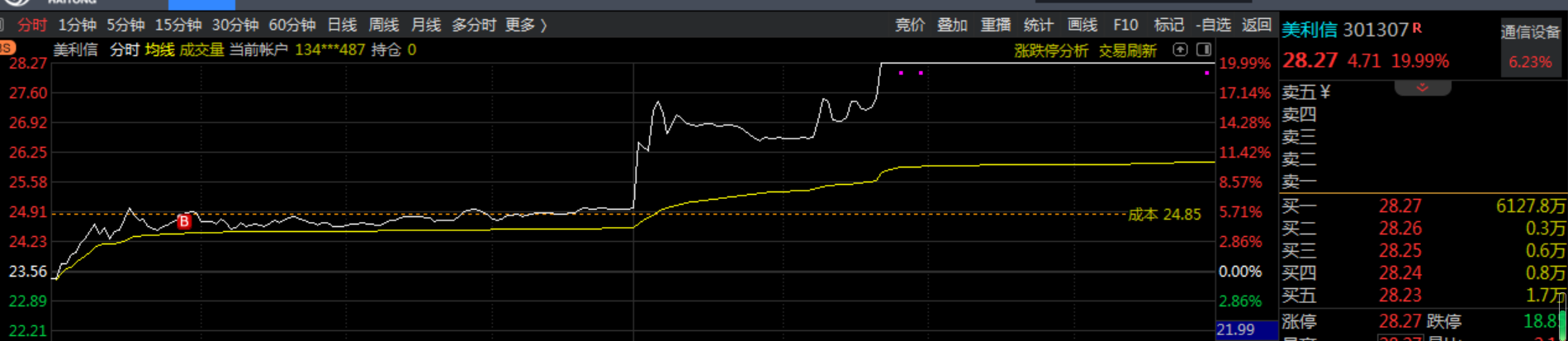
Task: Toggle the 成交量 volume indicator
Action: 201,50
